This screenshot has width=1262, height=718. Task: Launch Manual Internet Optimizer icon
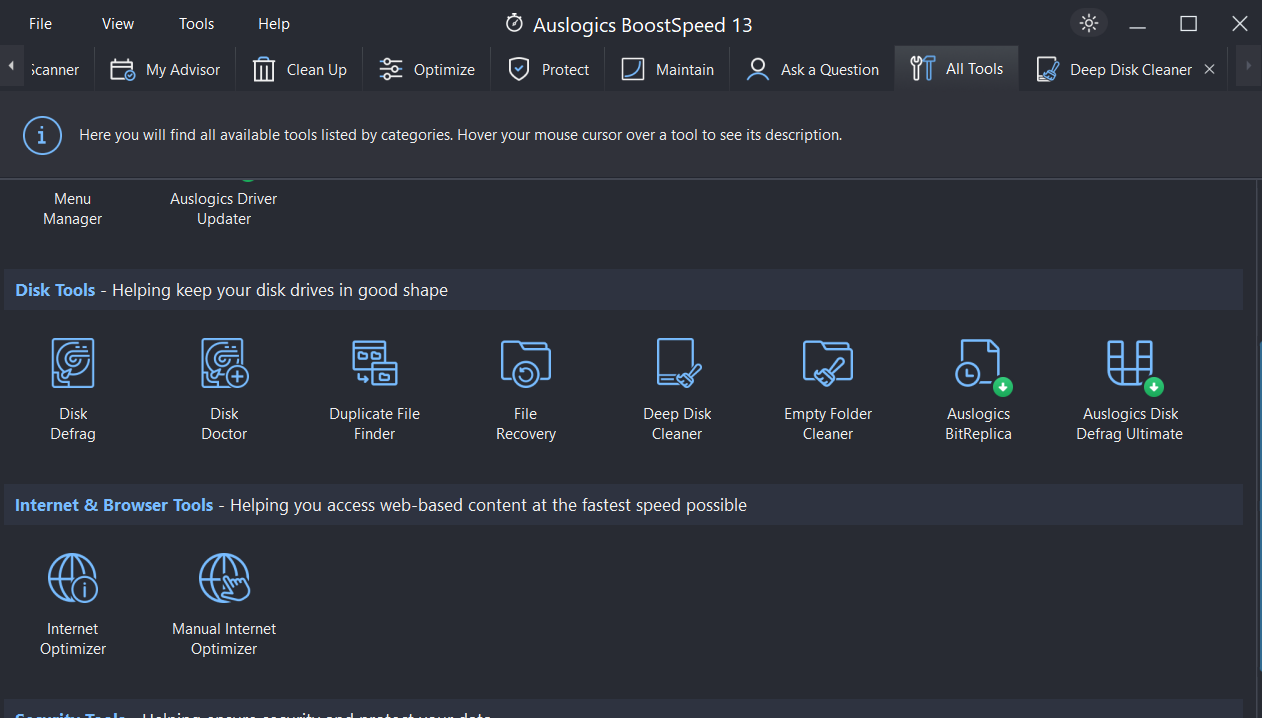(x=224, y=578)
